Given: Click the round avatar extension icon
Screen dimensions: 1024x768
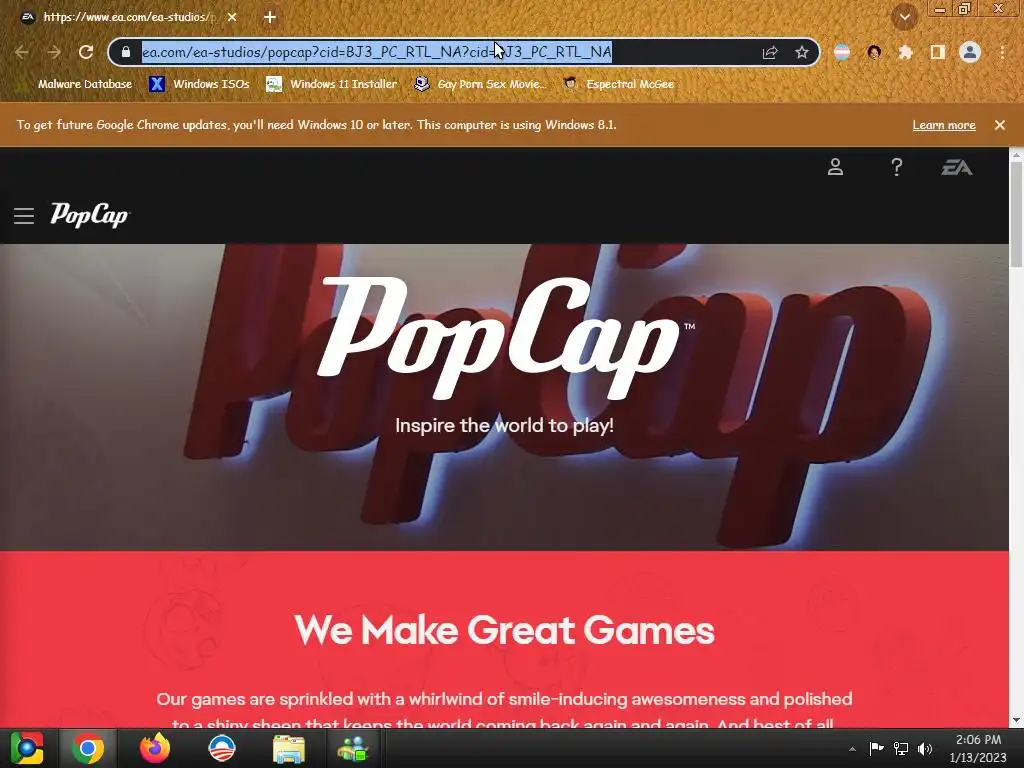Looking at the screenshot, I should [x=874, y=52].
